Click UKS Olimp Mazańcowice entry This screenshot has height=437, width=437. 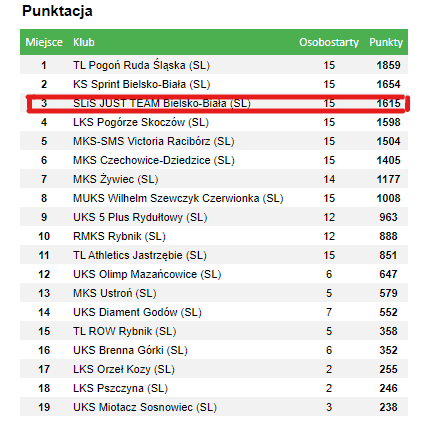pyautogui.click(x=147, y=274)
